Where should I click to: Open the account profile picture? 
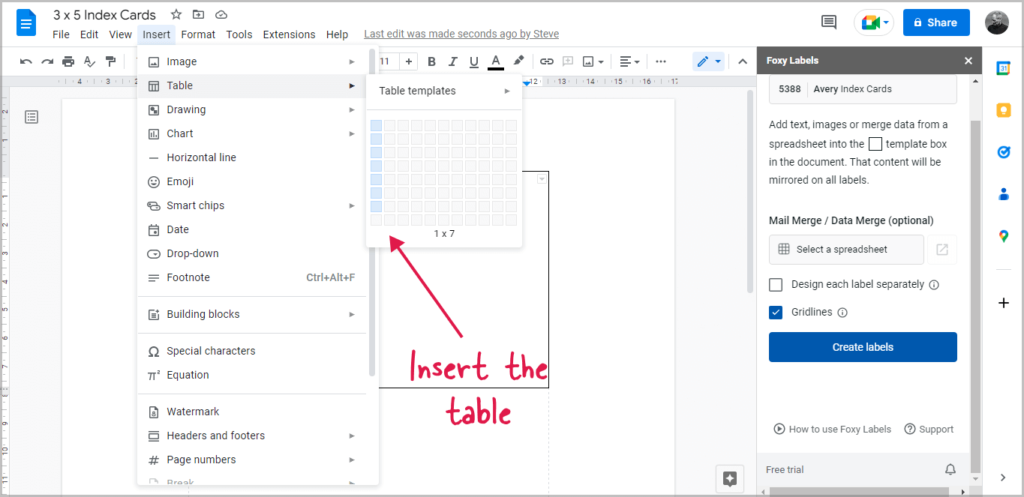tap(997, 22)
